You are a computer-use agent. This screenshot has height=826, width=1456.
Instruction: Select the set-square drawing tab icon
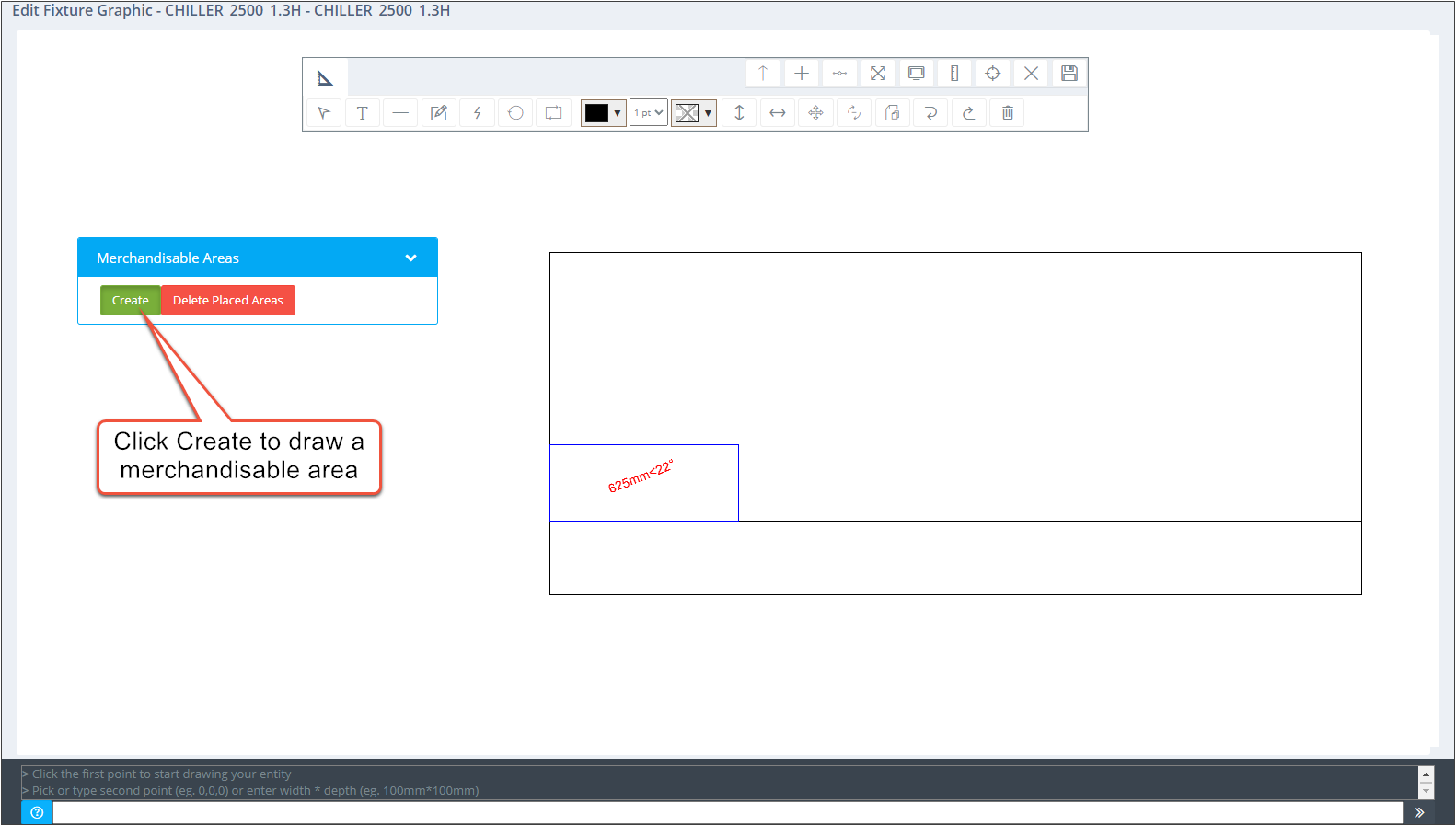[325, 77]
